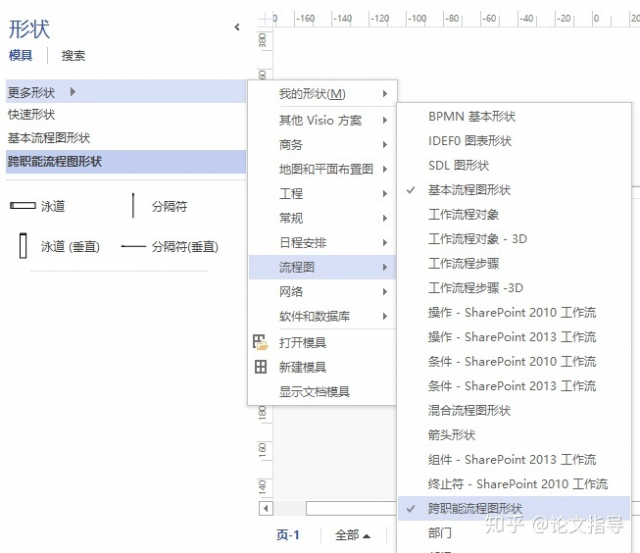
Task: Uncheck 跨职能流程图形状 in the flowchart submenu
Action: (514, 508)
